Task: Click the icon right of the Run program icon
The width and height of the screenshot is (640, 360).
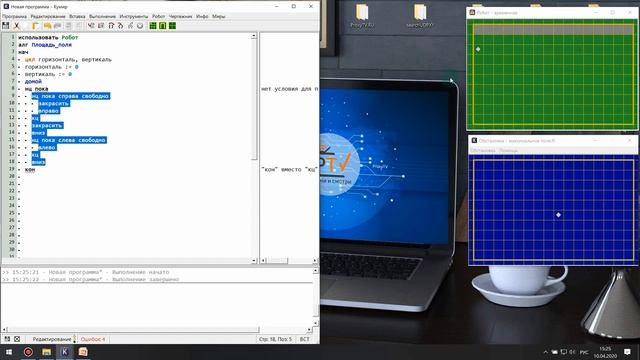Action: (x=101, y=26)
